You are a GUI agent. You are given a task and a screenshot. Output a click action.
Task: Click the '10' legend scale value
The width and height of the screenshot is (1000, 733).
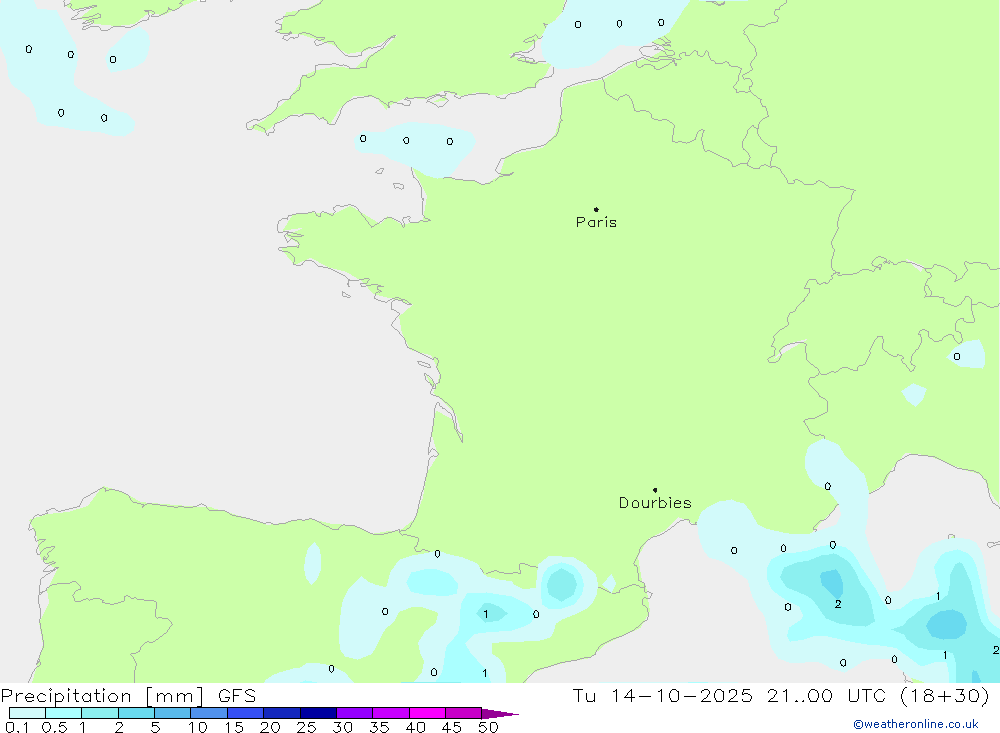click(x=198, y=727)
